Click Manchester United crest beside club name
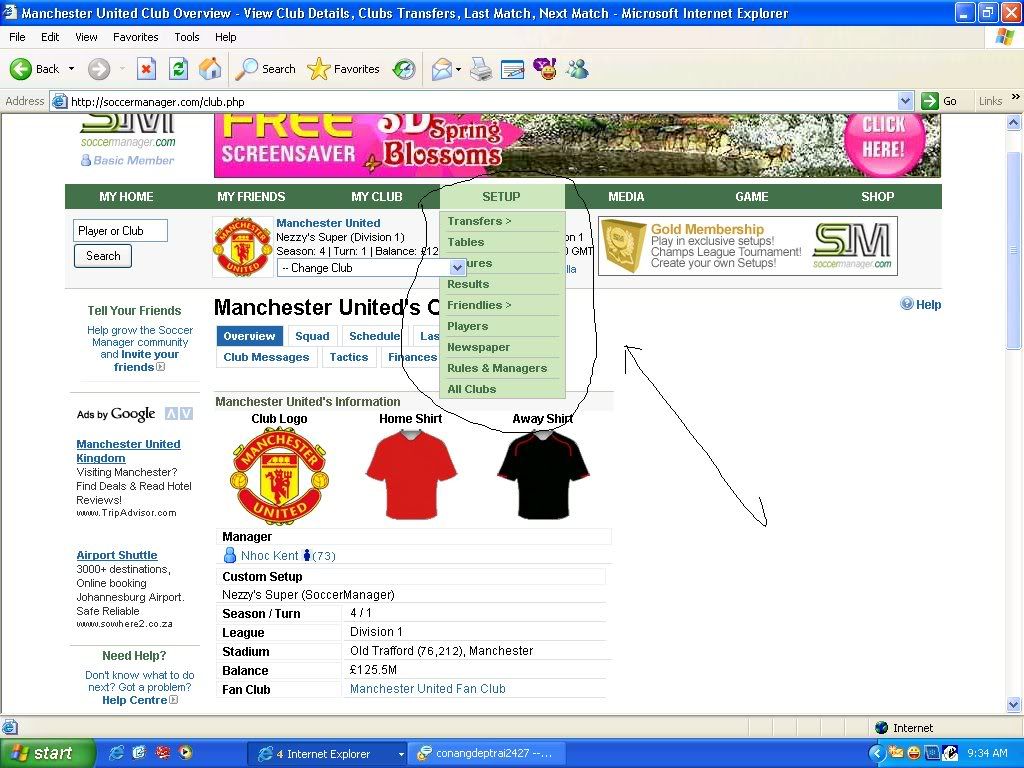This screenshot has width=1024, height=768. click(243, 247)
